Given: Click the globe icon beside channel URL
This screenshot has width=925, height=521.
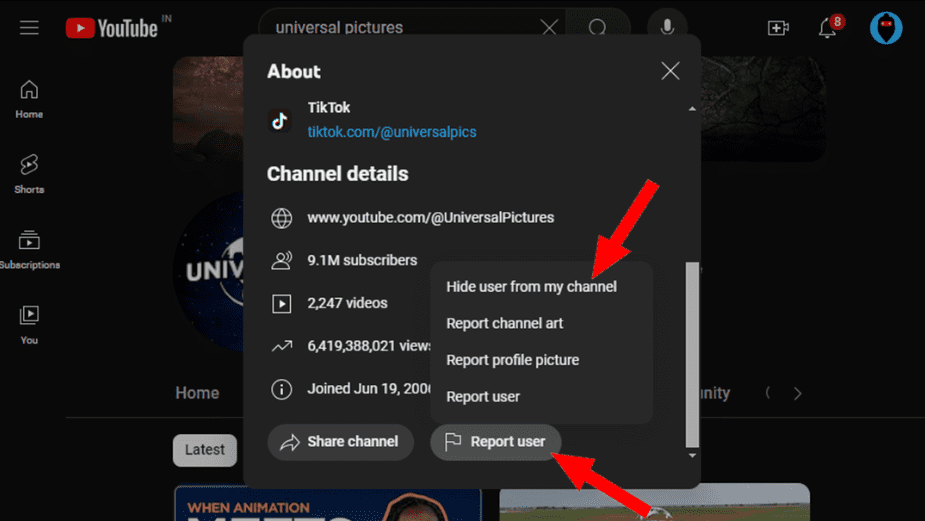Looking at the screenshot, I should [x=281, y=218].
